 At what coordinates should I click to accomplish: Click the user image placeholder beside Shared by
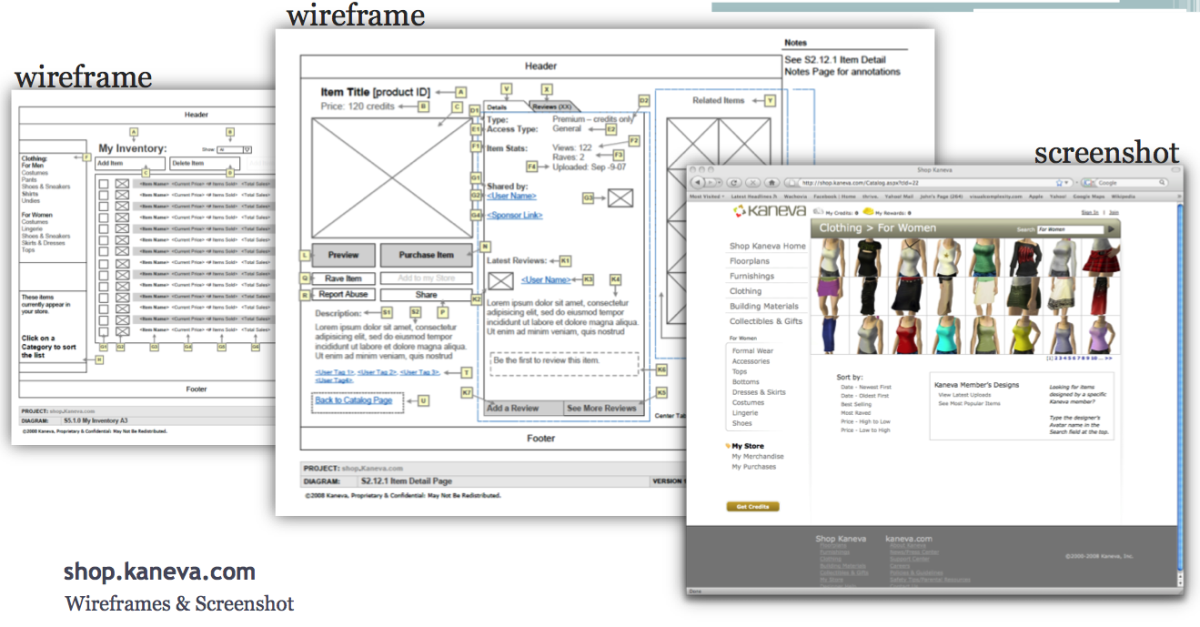tap(621, 198)
